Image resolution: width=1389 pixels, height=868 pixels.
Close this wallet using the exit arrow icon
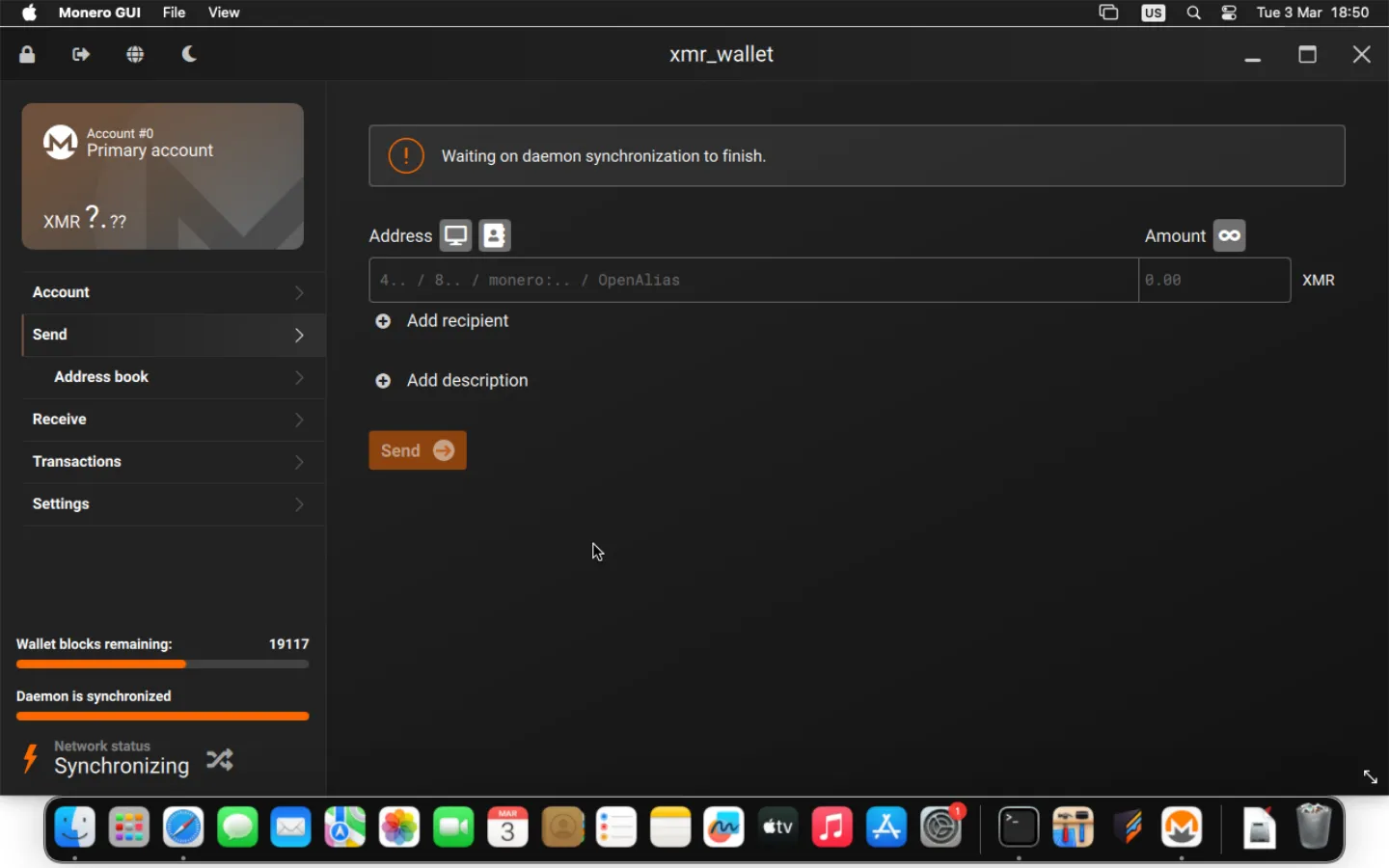click(x=81, y=54)
